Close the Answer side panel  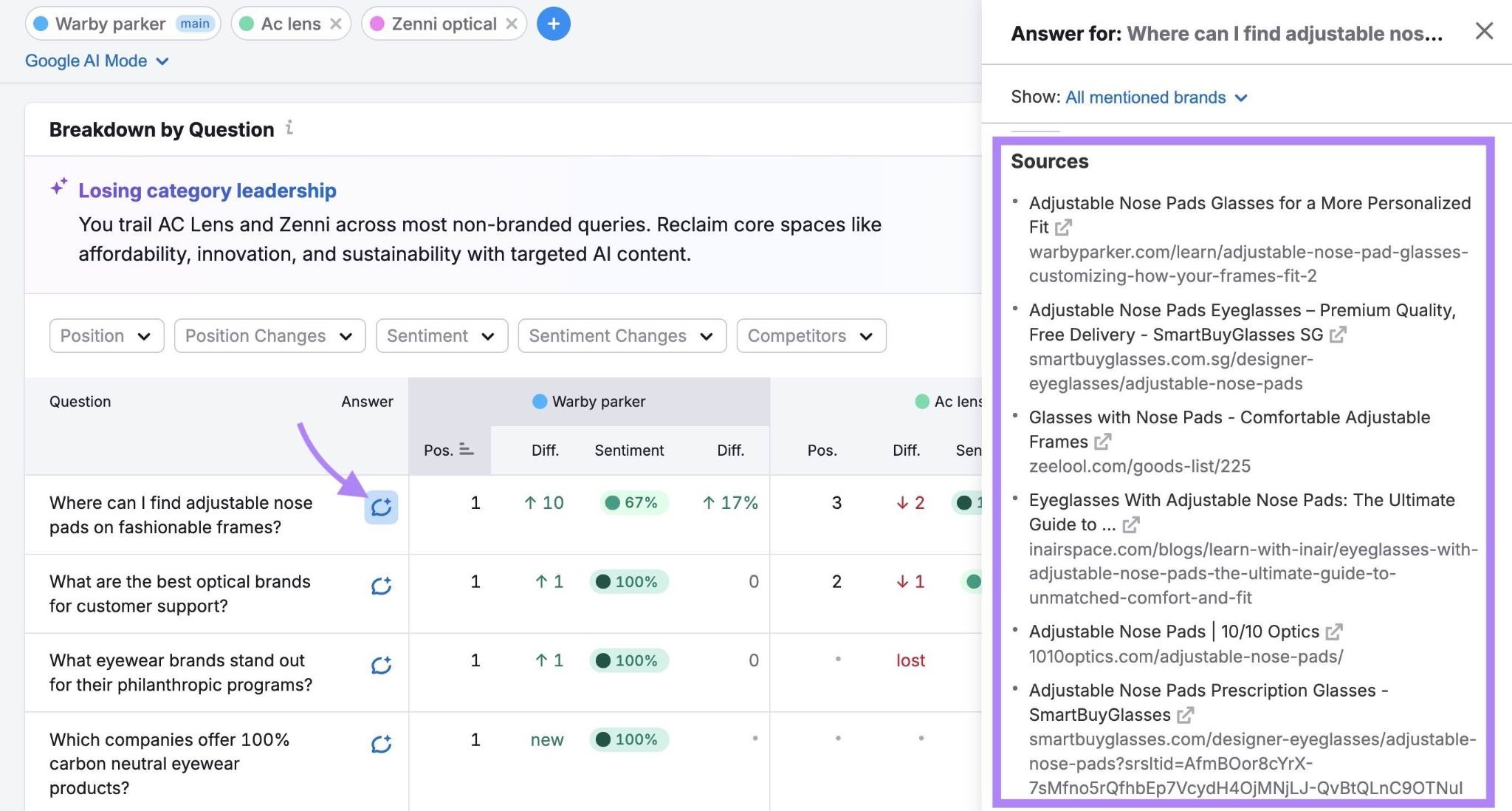pos(1484,31)
